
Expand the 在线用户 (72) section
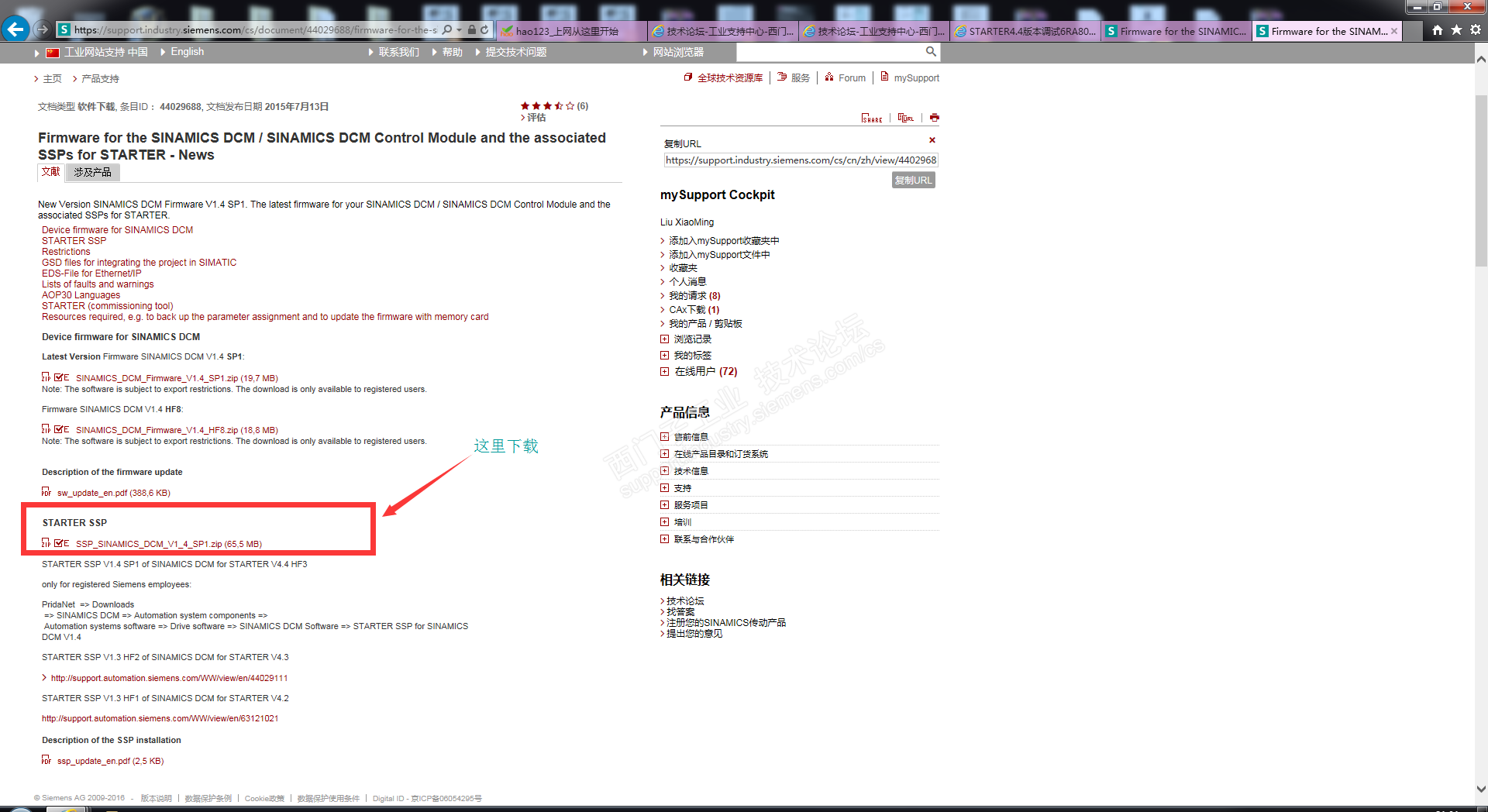664,371
